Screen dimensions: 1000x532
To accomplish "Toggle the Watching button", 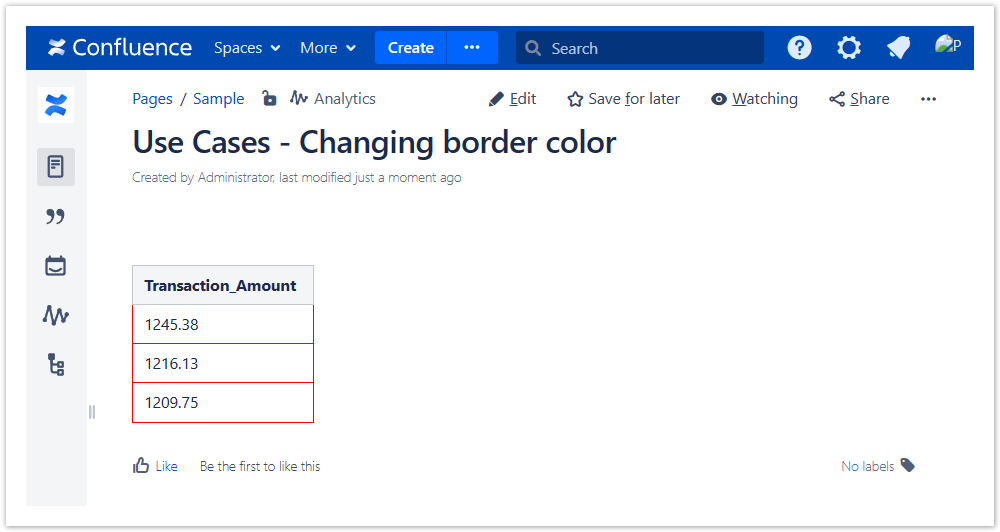I will 754,99.
